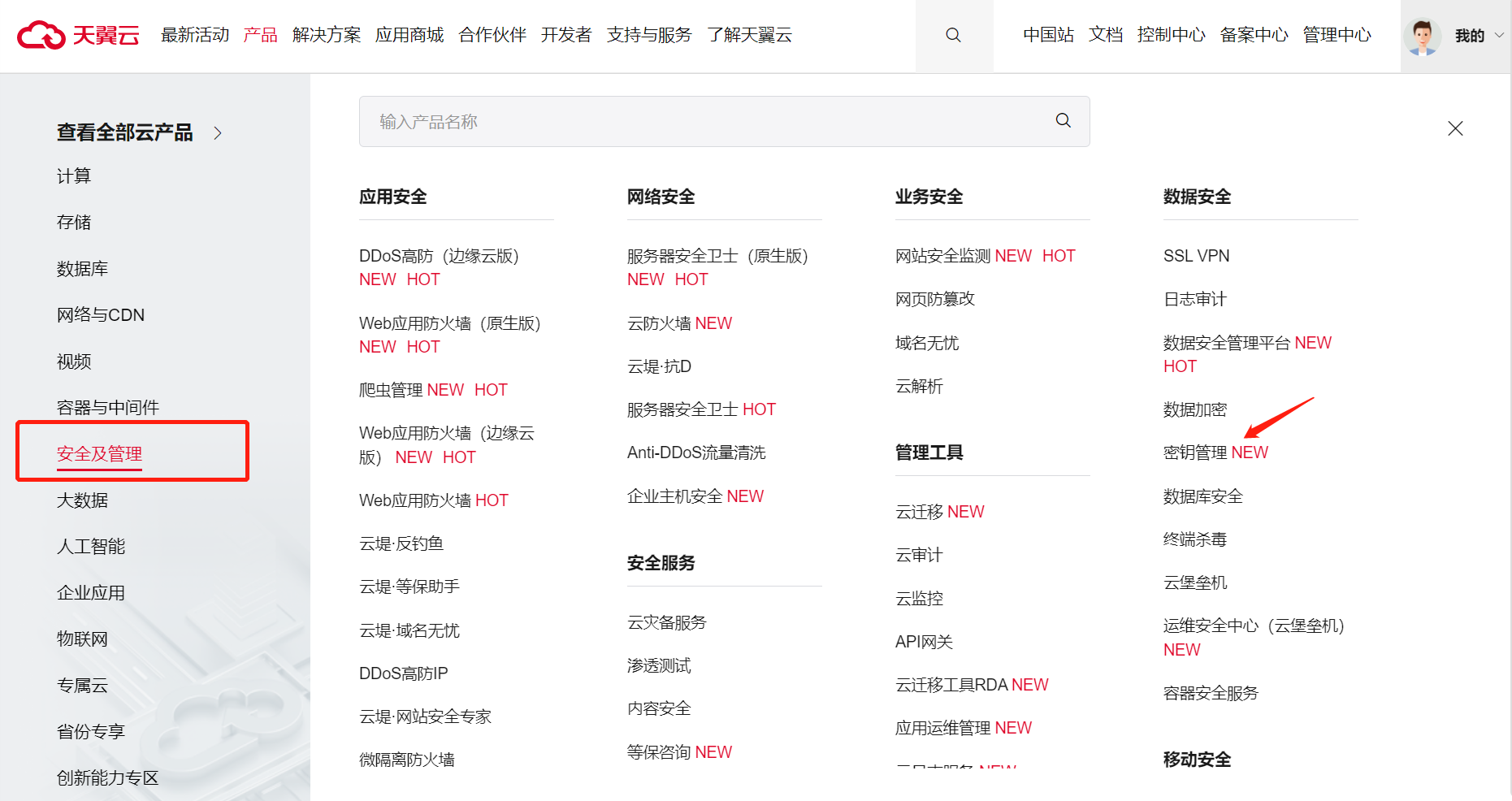
Task: Open 云堡垒机 product link
Action: click(x=1195, y=582)
